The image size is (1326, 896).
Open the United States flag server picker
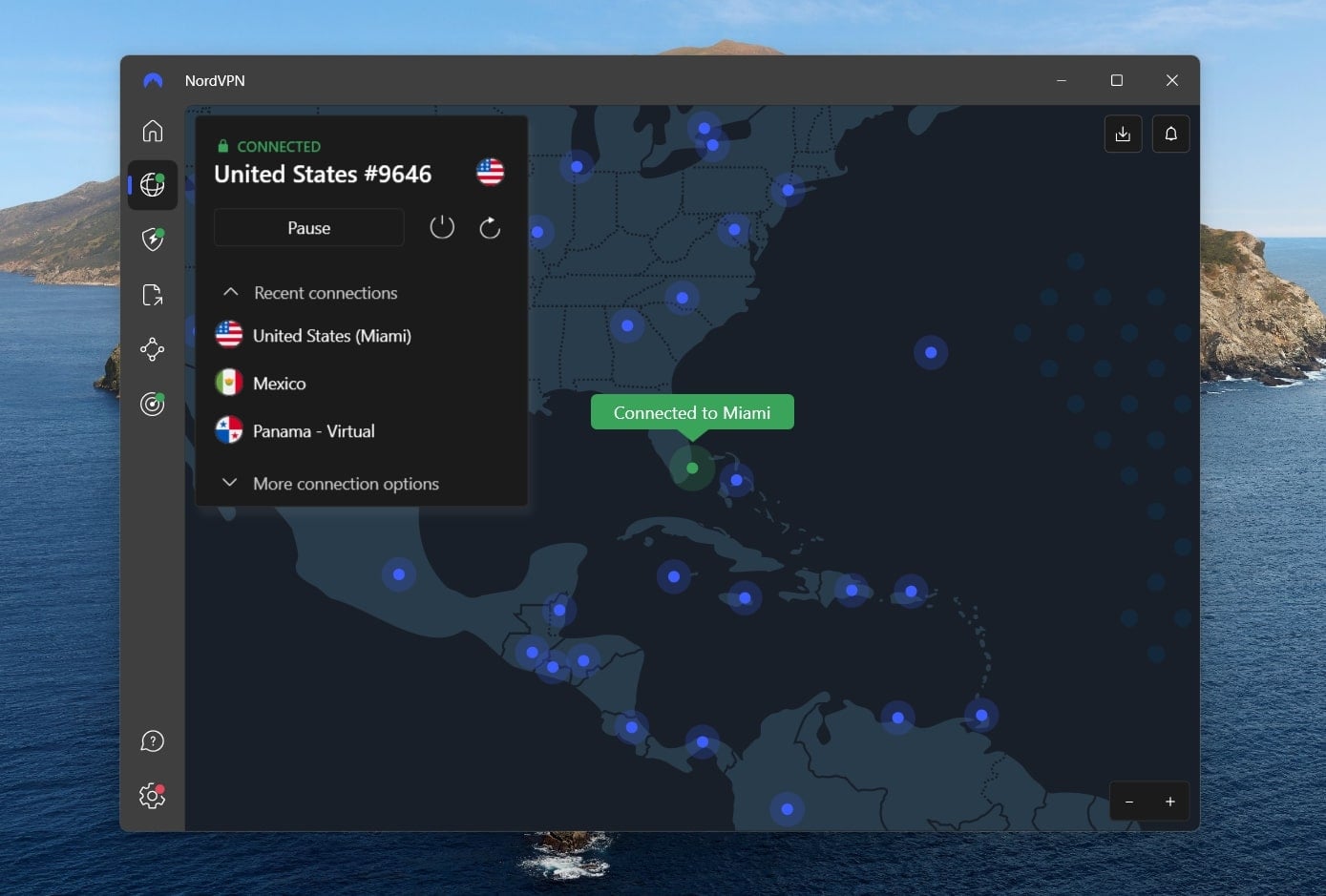click(490, 173)
